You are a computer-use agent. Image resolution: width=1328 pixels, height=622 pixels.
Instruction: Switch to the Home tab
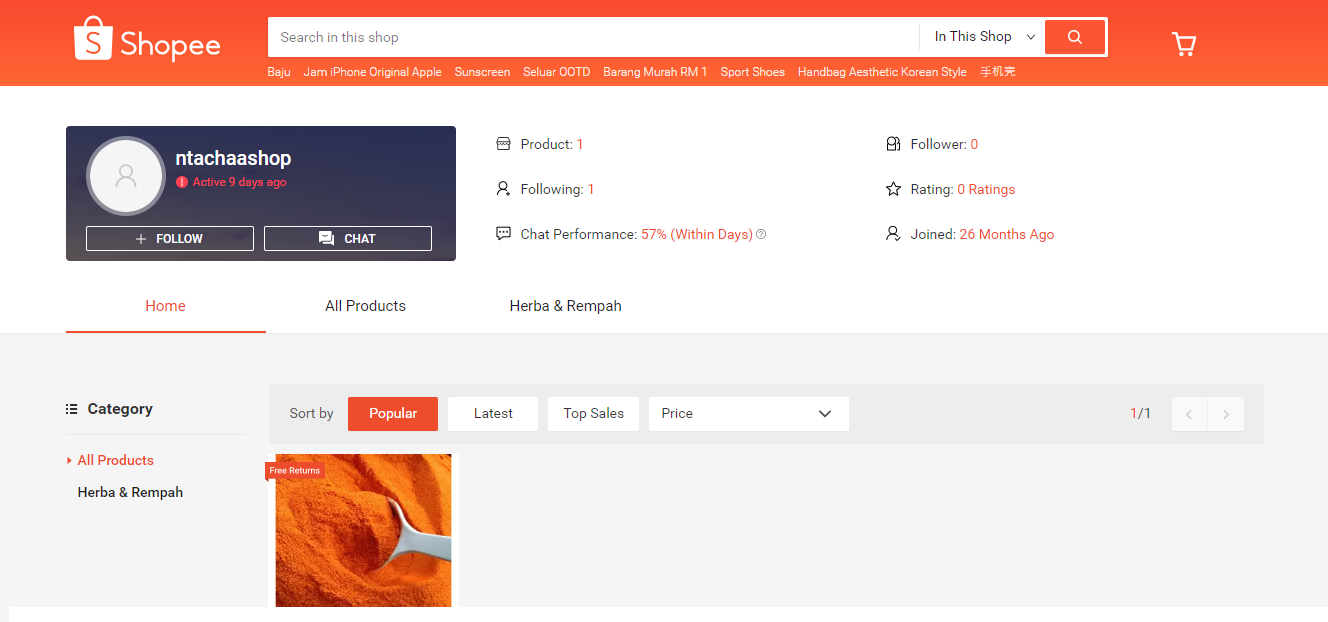point(166,306)
